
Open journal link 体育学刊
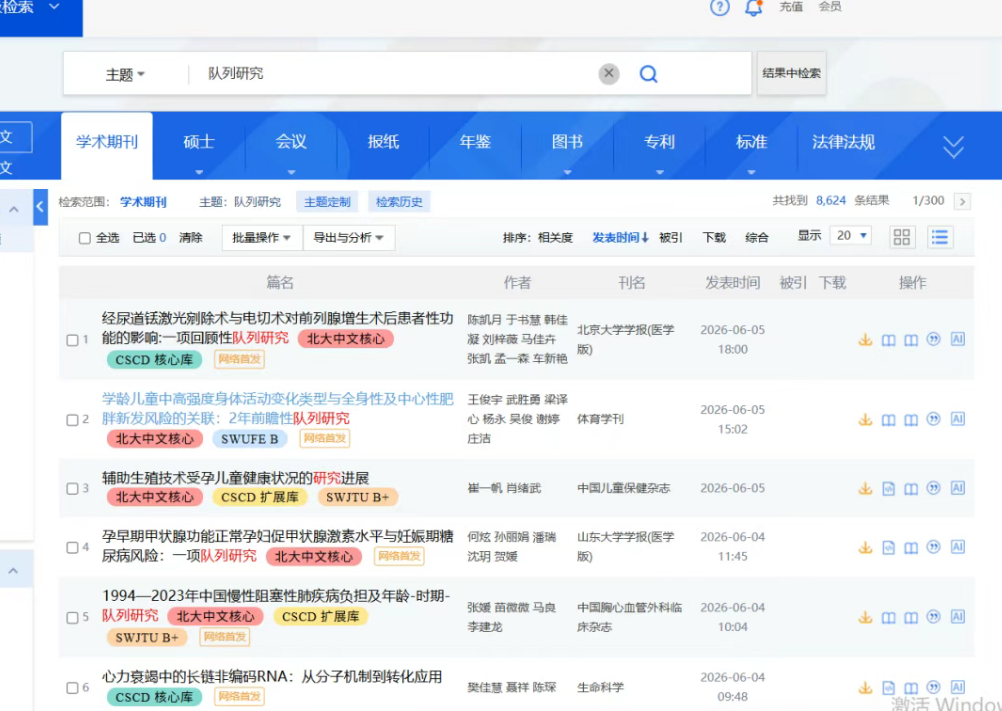(x=600, y=419)
